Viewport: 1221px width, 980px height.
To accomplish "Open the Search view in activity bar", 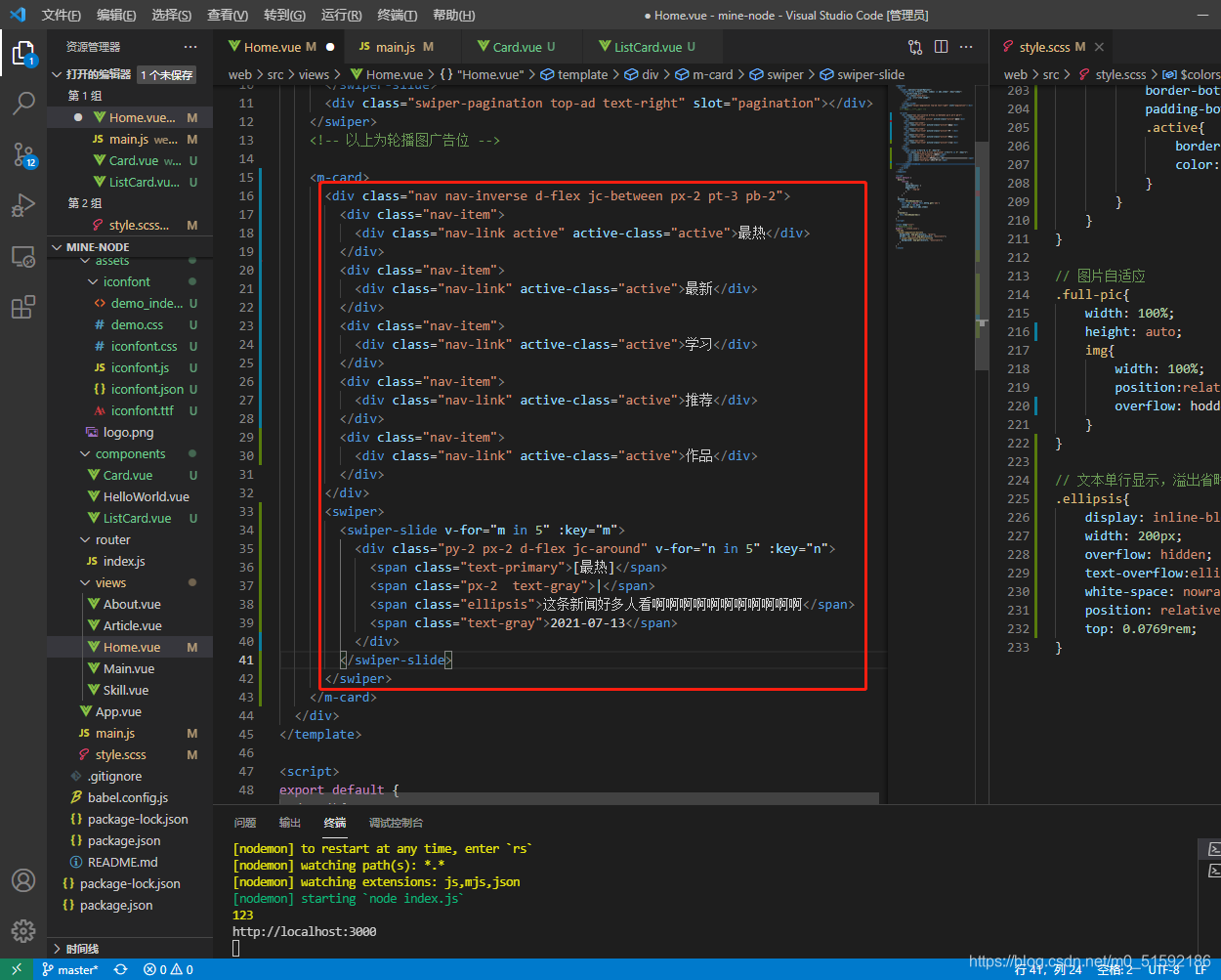I will pos(23,103).
